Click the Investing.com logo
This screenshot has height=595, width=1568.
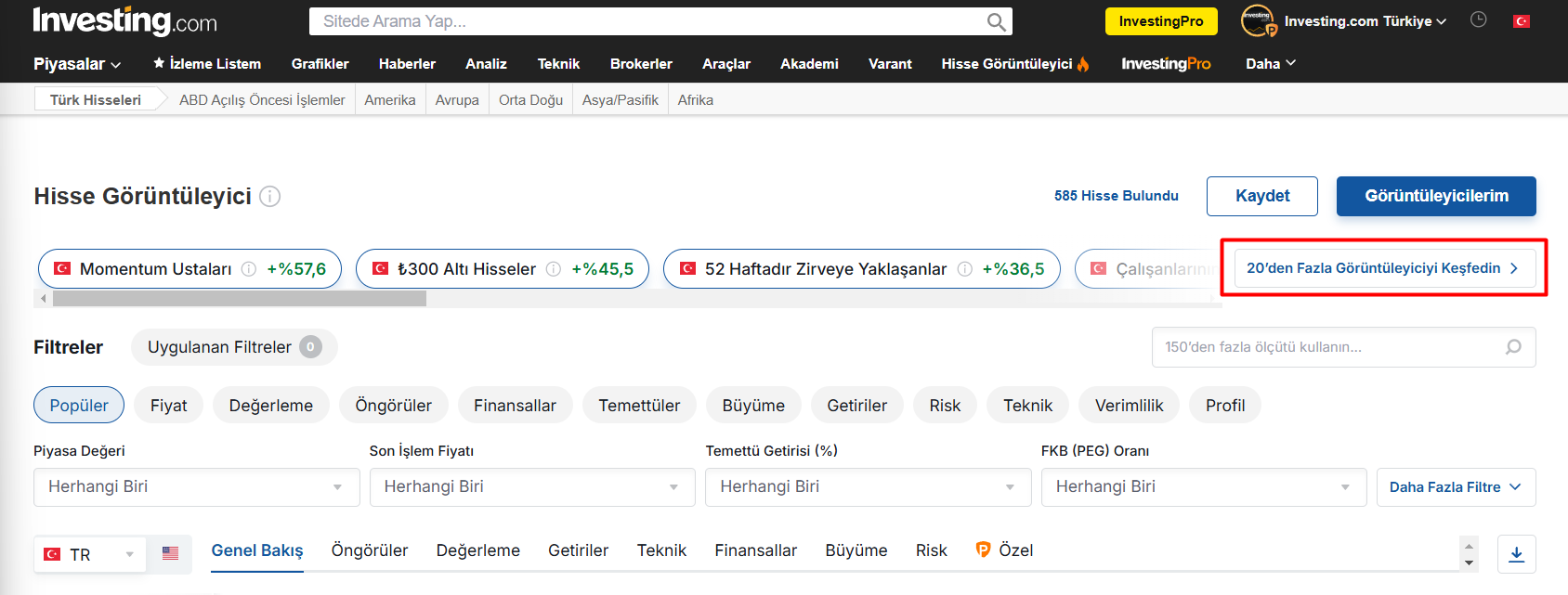coord(124,20)
